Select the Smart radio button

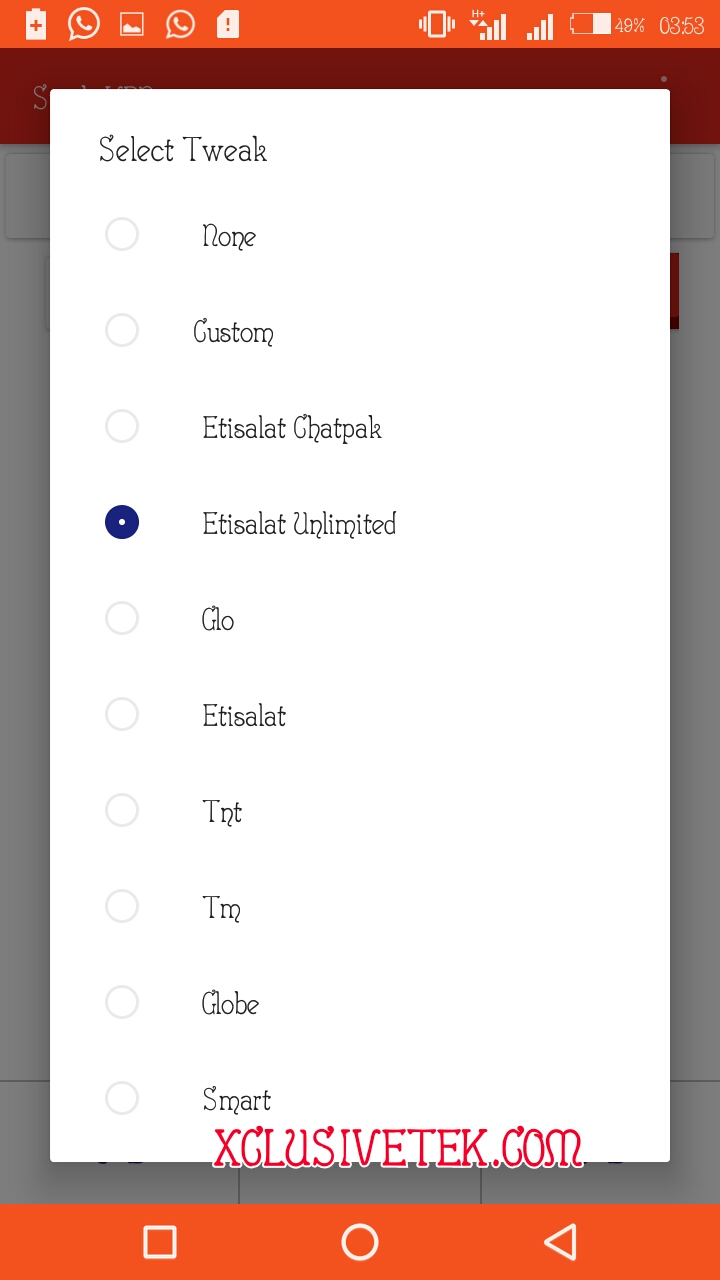tap(122, 1099)
